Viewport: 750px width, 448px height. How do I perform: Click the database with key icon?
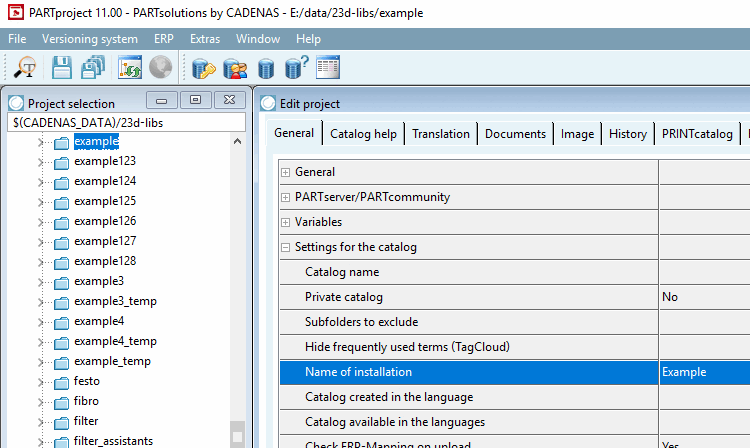coord(204,68)
